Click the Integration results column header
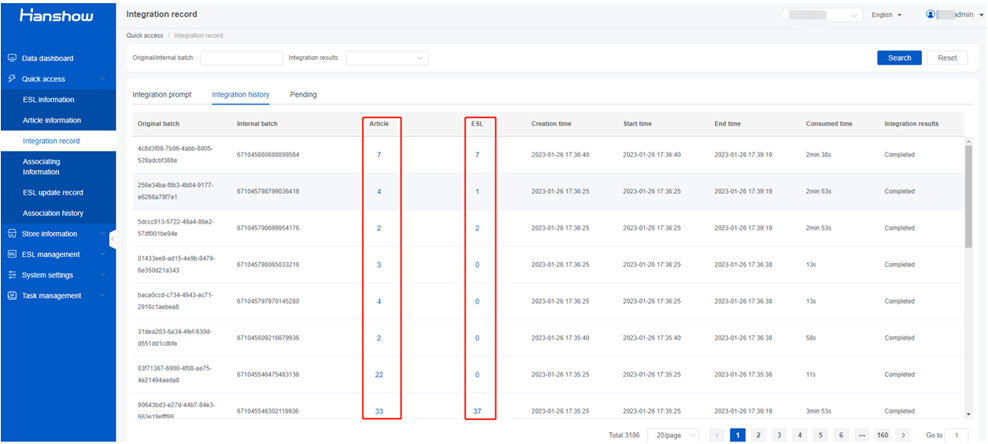Viewport: 988px width, 444px height. (911, 124)
